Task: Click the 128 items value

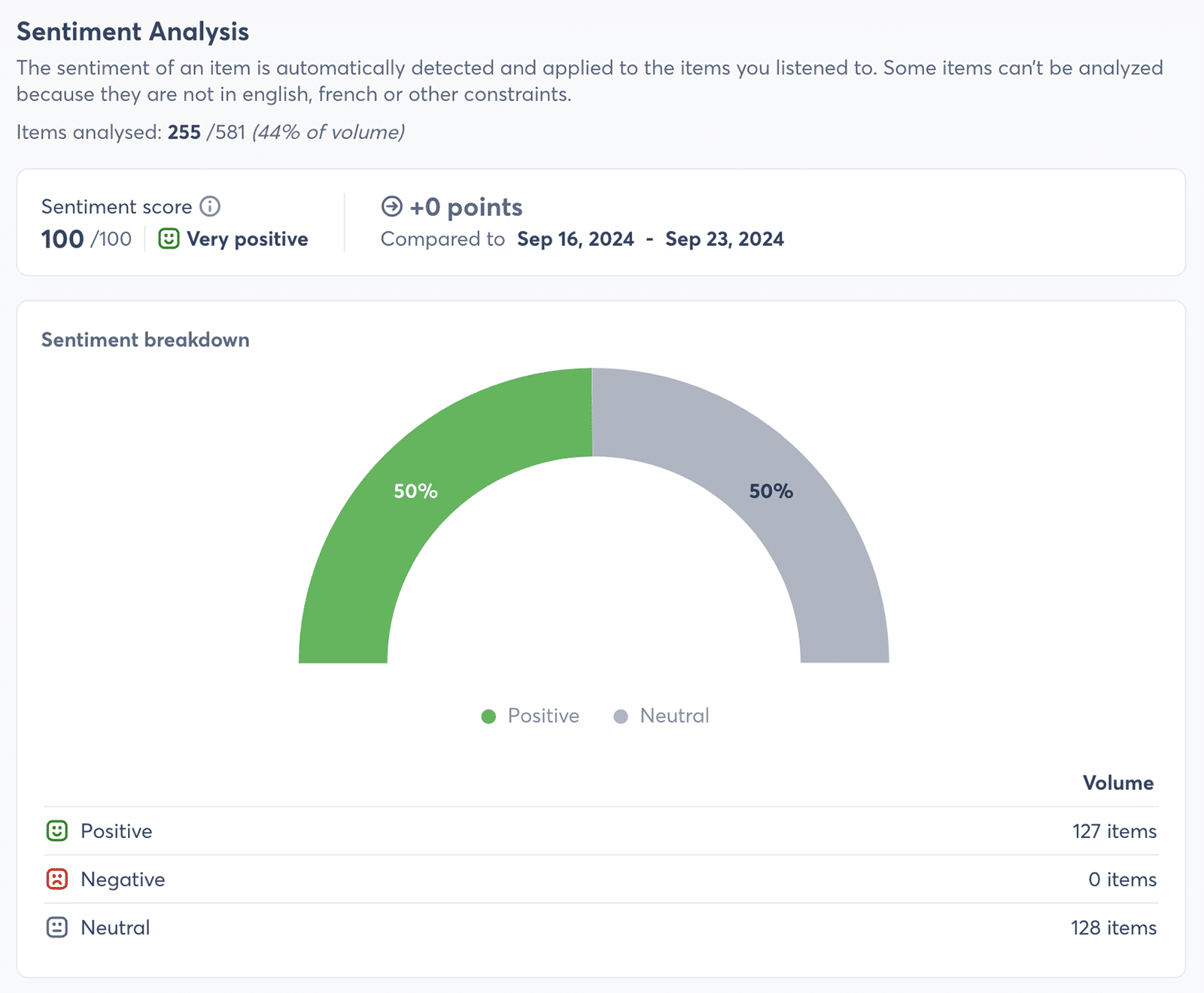Action: 1114,928
